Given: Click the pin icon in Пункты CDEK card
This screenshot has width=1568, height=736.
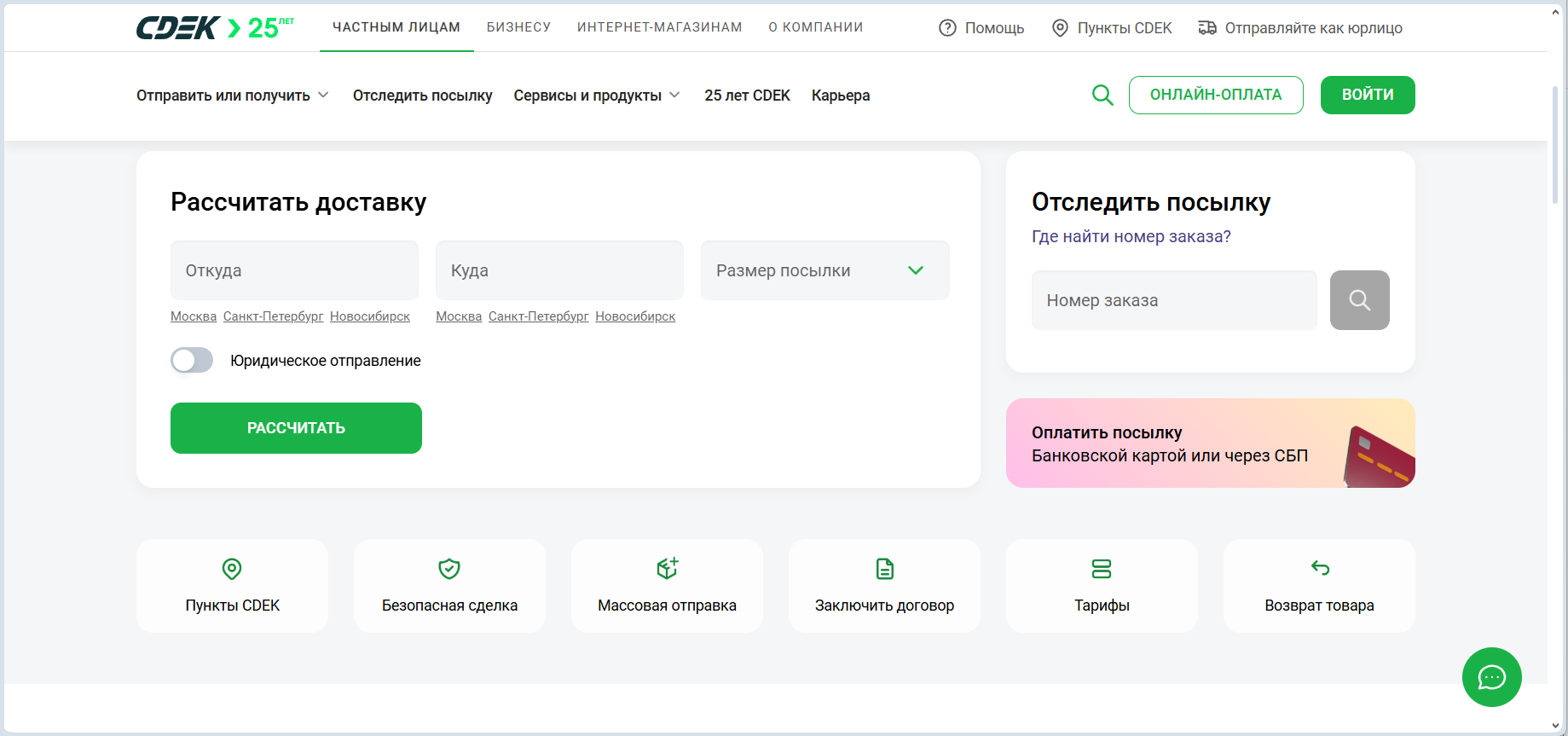Looking at the screenshot, I should coord(232,569).
